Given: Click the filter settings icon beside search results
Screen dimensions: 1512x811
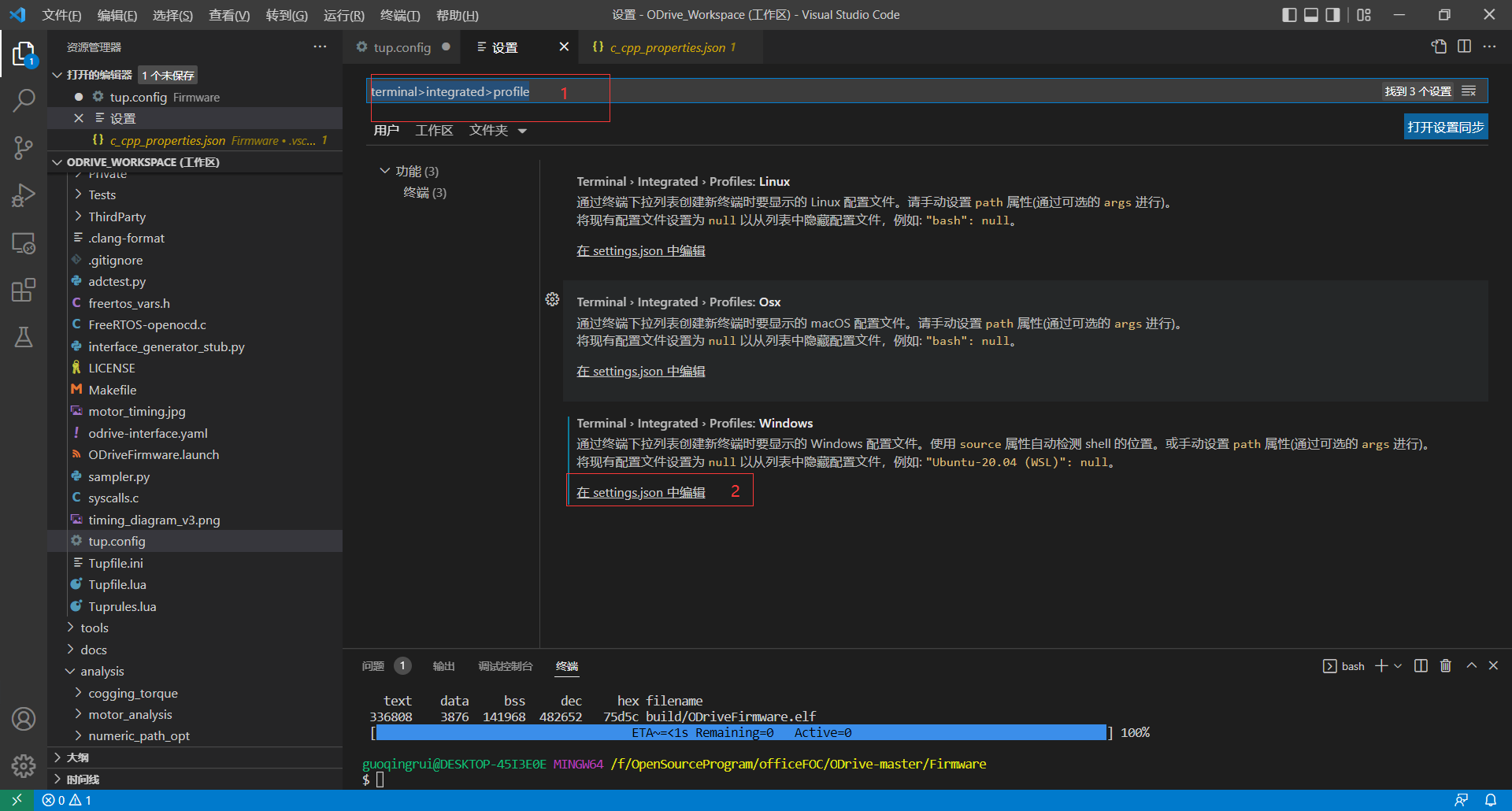Looking at the screenshot, I should click(x=1468, y=91).
